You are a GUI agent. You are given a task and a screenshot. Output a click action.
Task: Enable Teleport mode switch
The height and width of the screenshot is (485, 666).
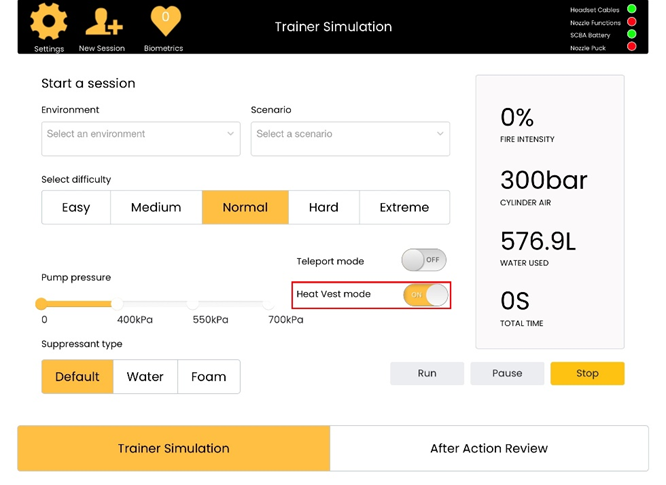424,260
